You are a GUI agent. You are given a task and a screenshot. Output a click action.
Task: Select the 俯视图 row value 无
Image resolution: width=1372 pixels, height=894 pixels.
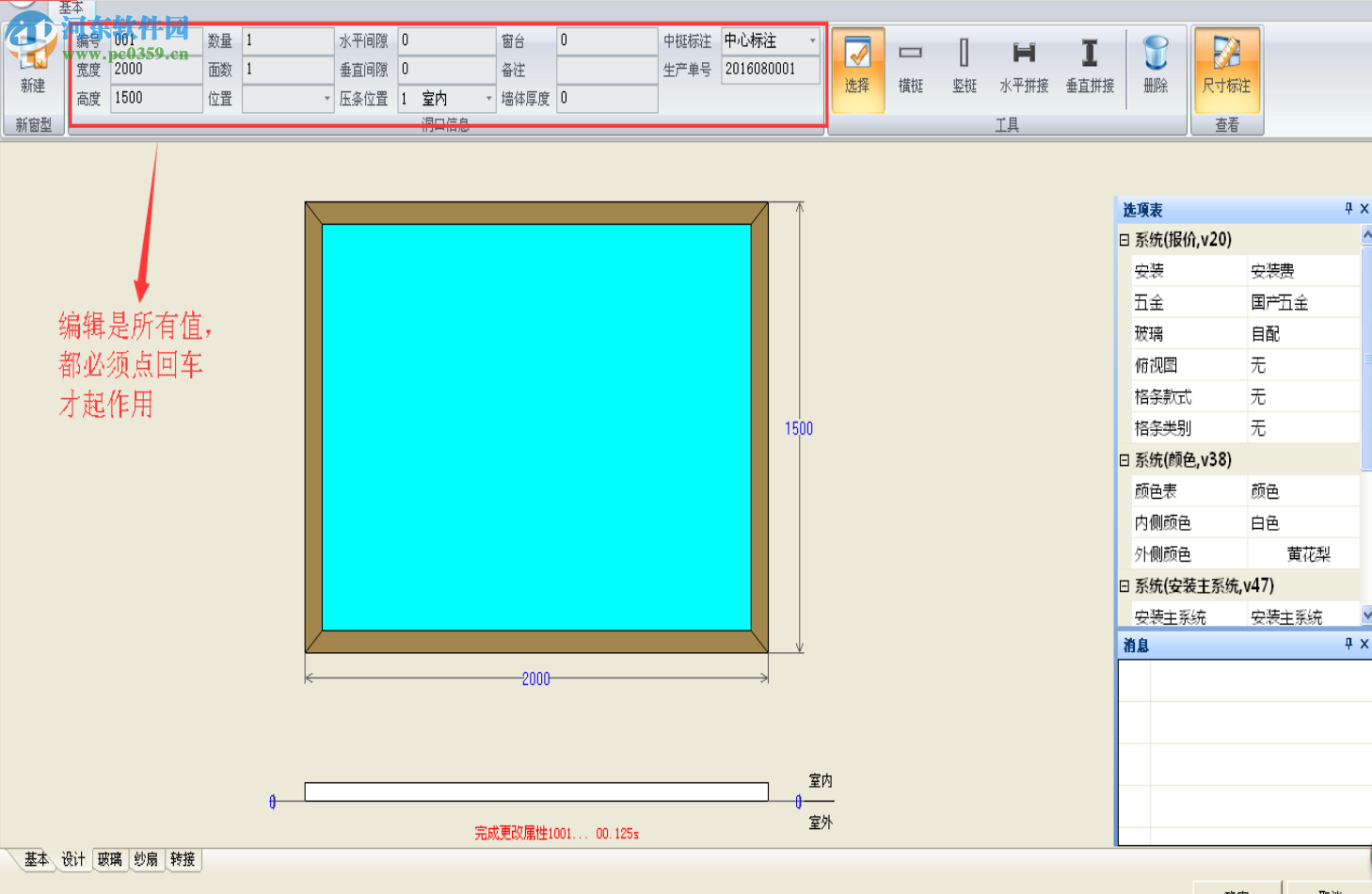[1303, 365]
